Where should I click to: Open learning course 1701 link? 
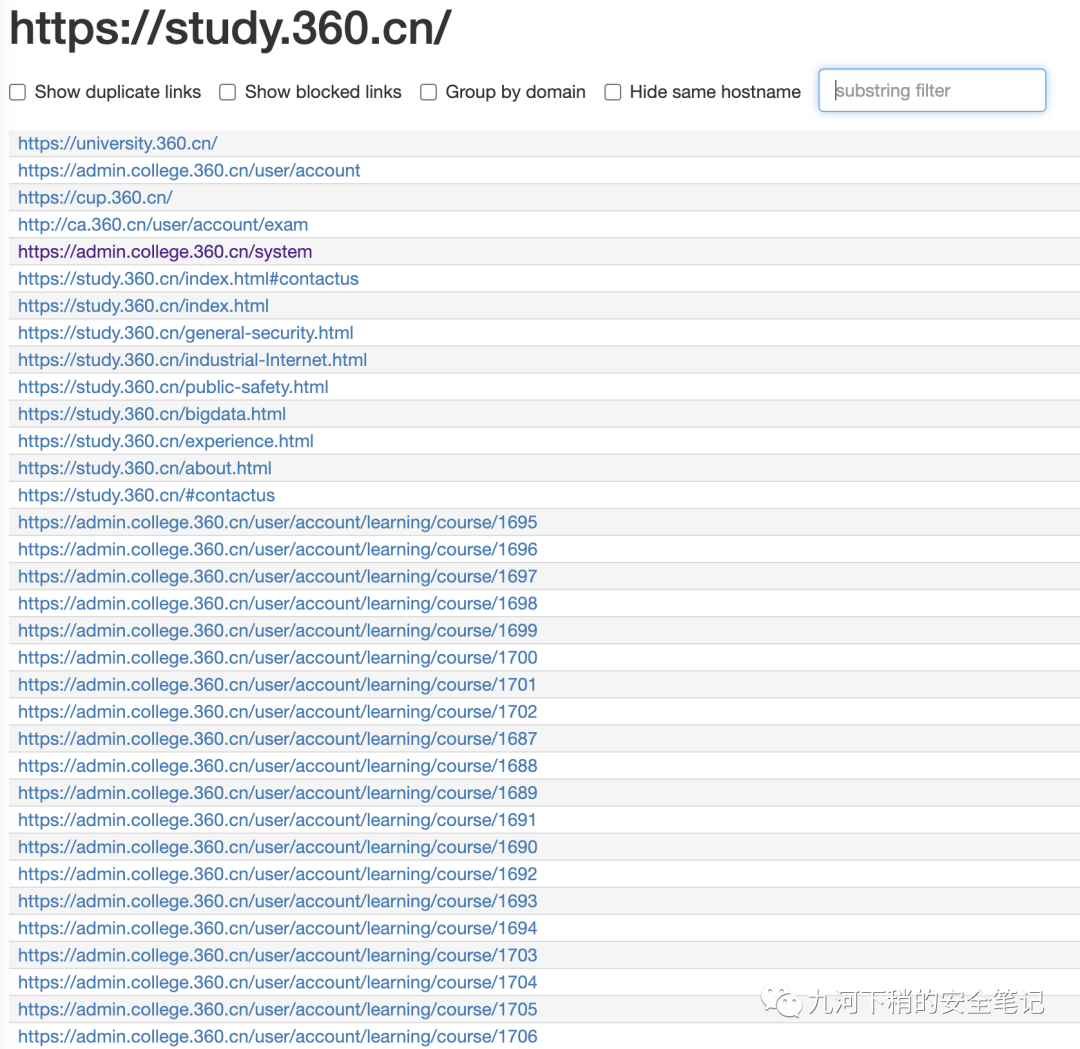[x=277, y=685]
